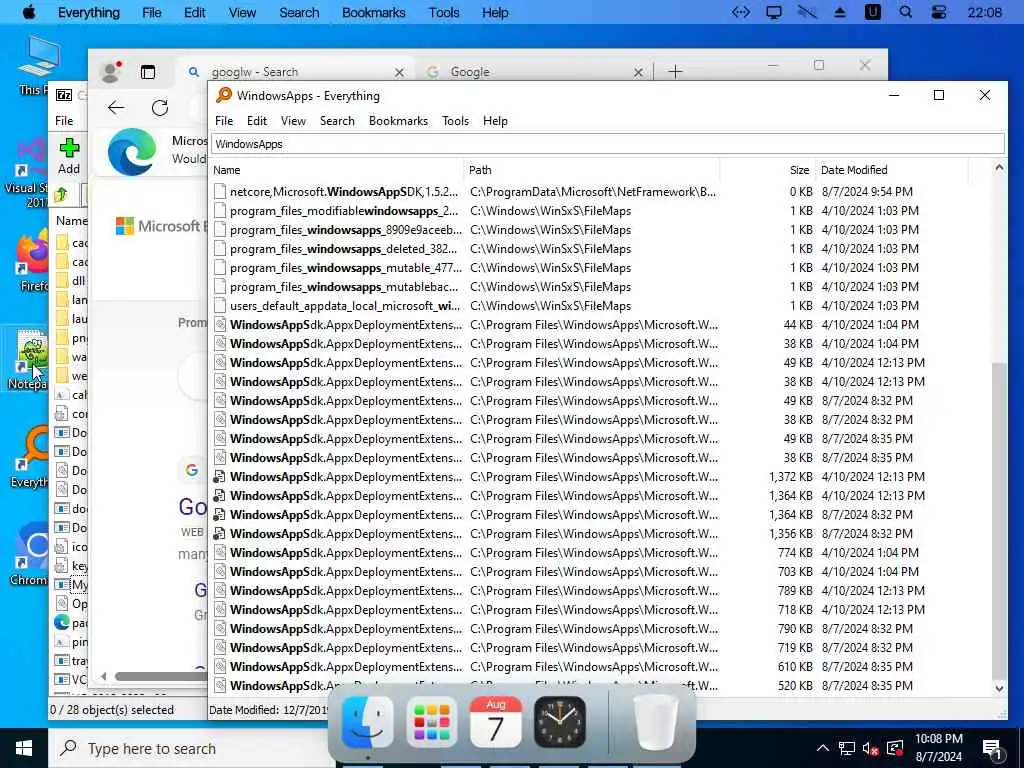This screenshot has height=768, width=1024.
Task: Click the macOS menu bar clock 22:08
Action: tap(985, 12)
